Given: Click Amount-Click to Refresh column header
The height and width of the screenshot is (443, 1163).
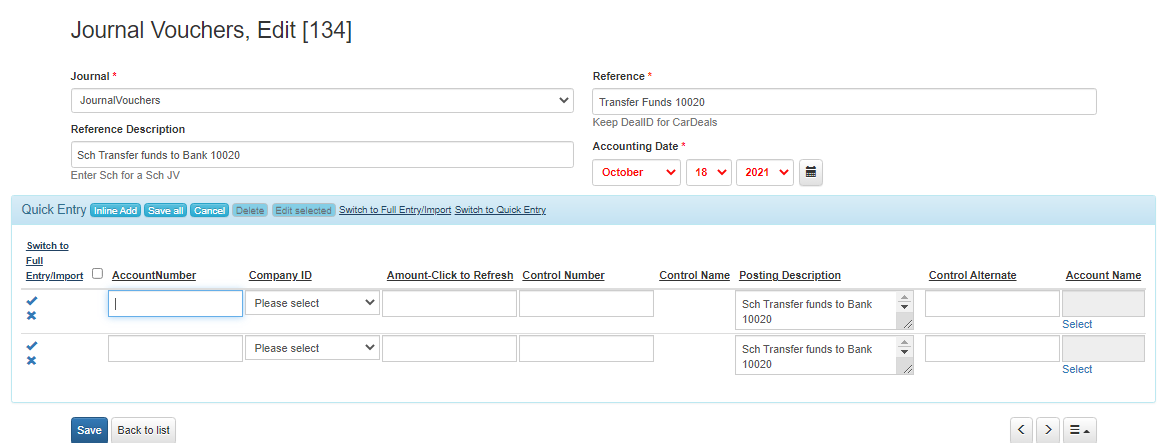Looking at the screenshot, I should point(449,275).
